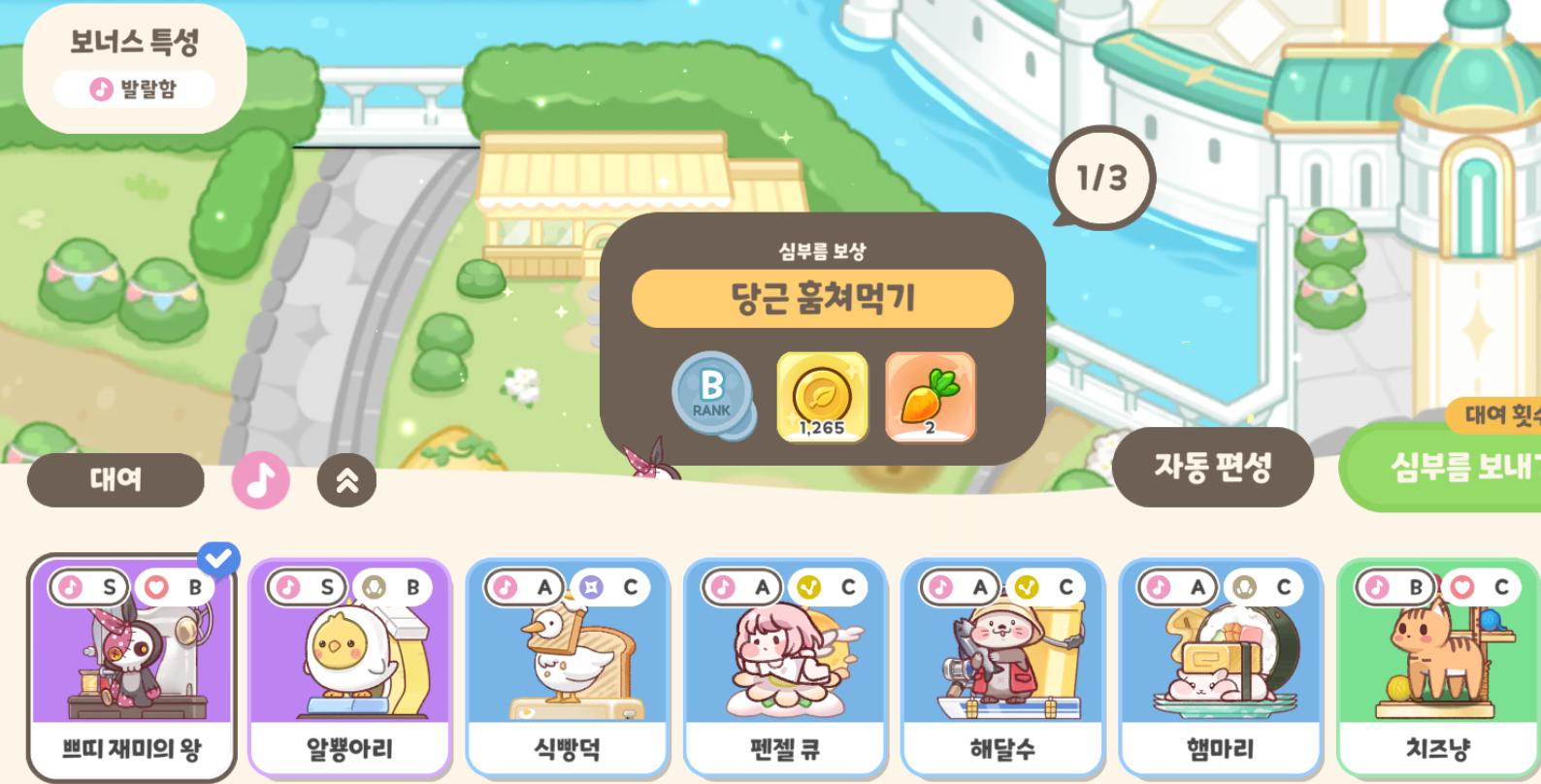Click the 발랄함 bonus trait tag

coord(134,89)
